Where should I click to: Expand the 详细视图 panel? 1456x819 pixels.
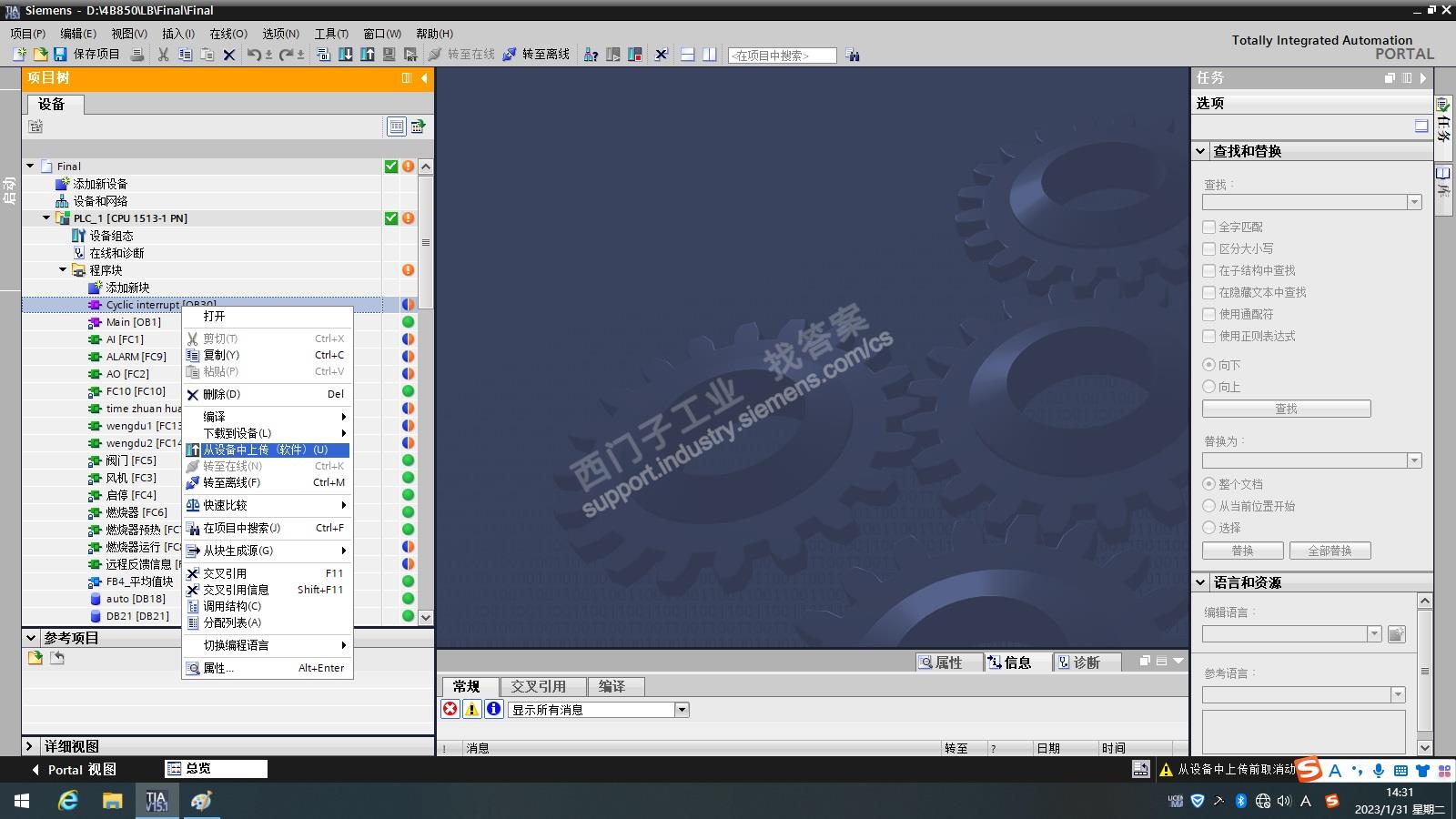pos(30,746)
